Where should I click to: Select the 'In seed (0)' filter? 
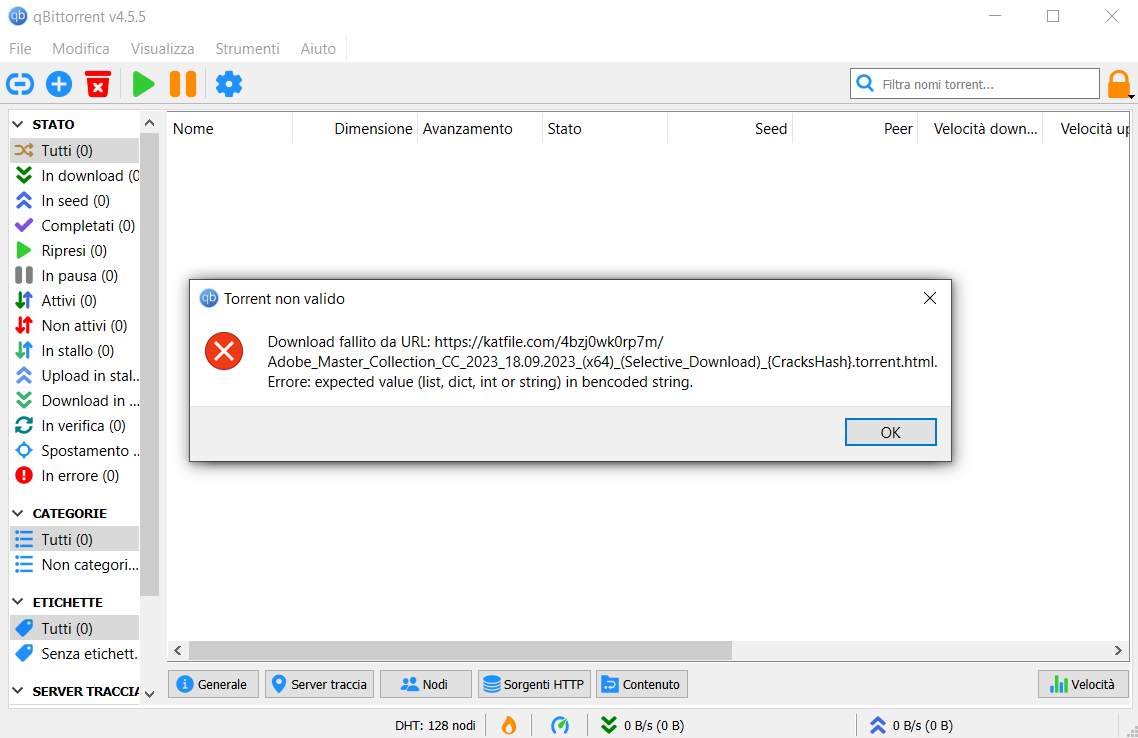coord(75,201)
